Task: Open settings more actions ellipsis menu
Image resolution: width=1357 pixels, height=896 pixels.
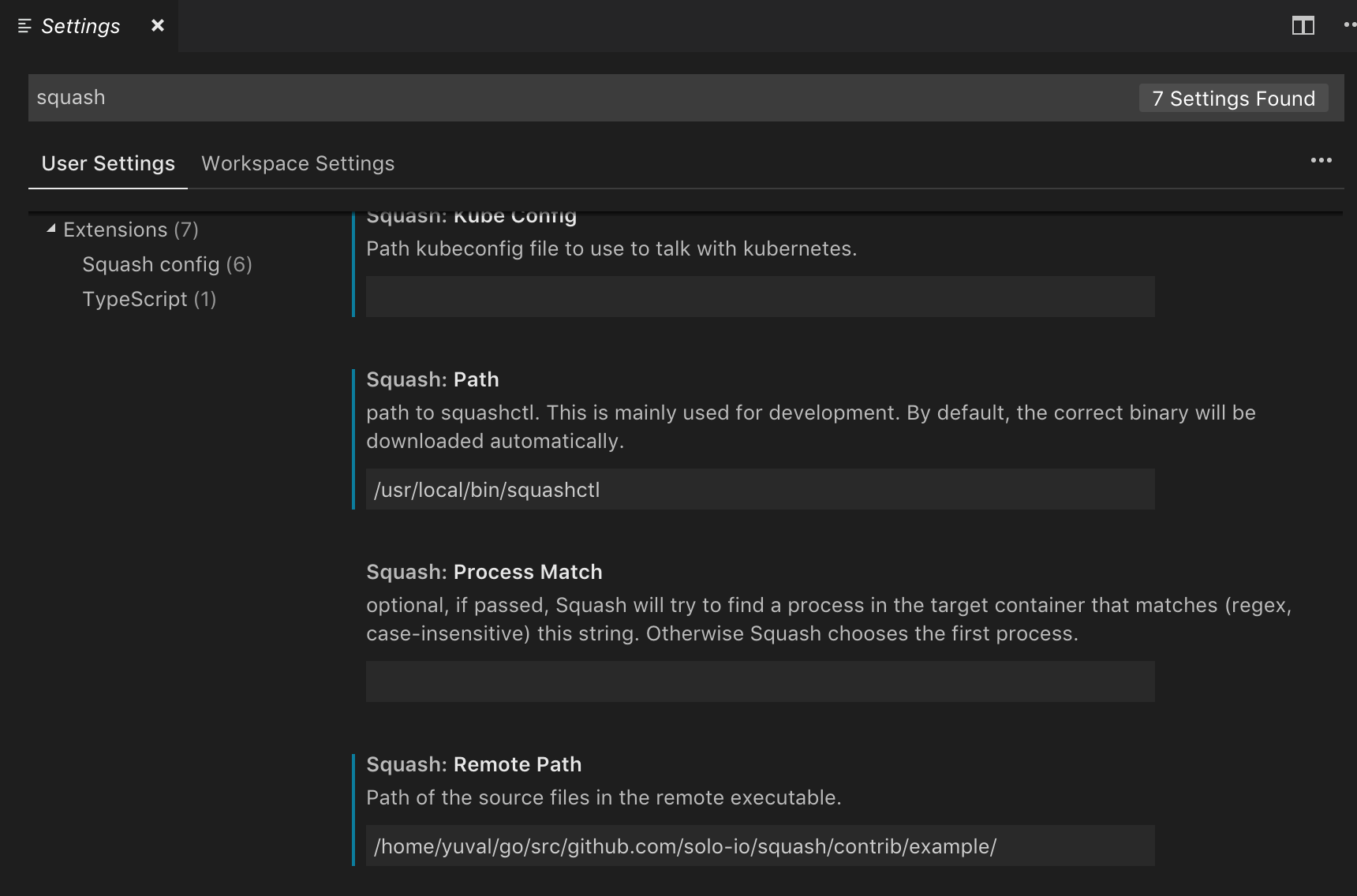Action: pos(1321,160)
